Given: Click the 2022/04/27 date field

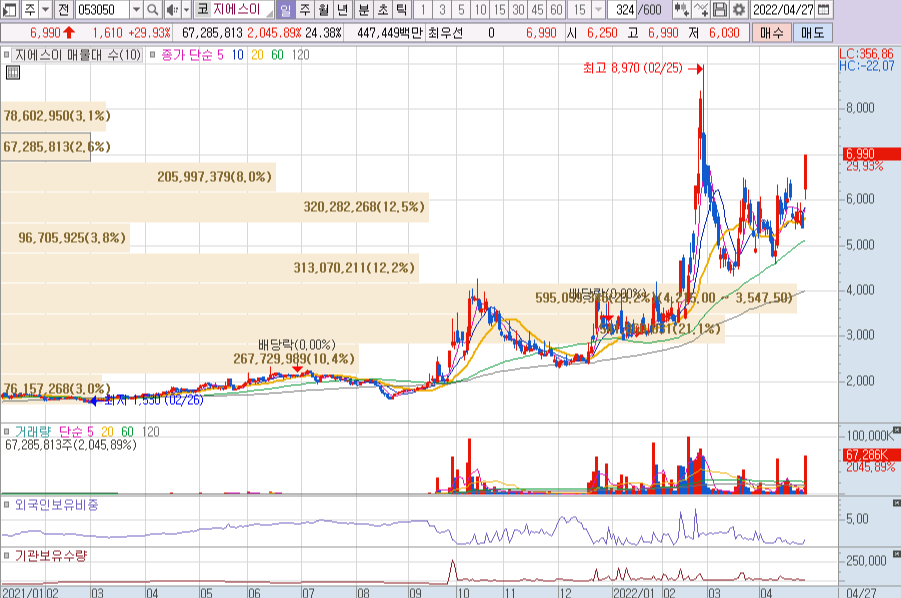Looking at the screenshot, I should point(783,9).
